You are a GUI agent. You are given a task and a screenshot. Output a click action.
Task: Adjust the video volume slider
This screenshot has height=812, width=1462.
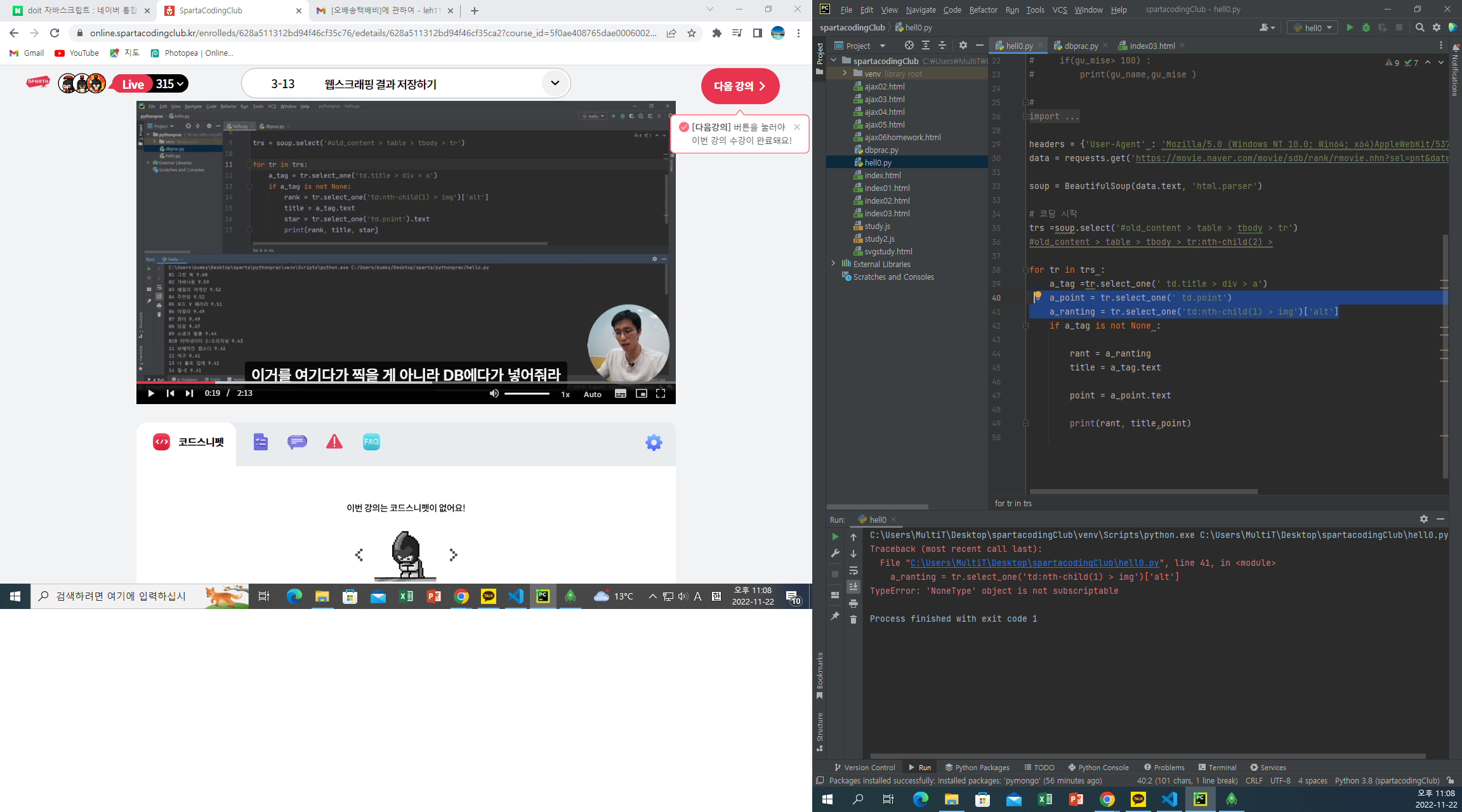pyautogui.click(x=527, y=394)
